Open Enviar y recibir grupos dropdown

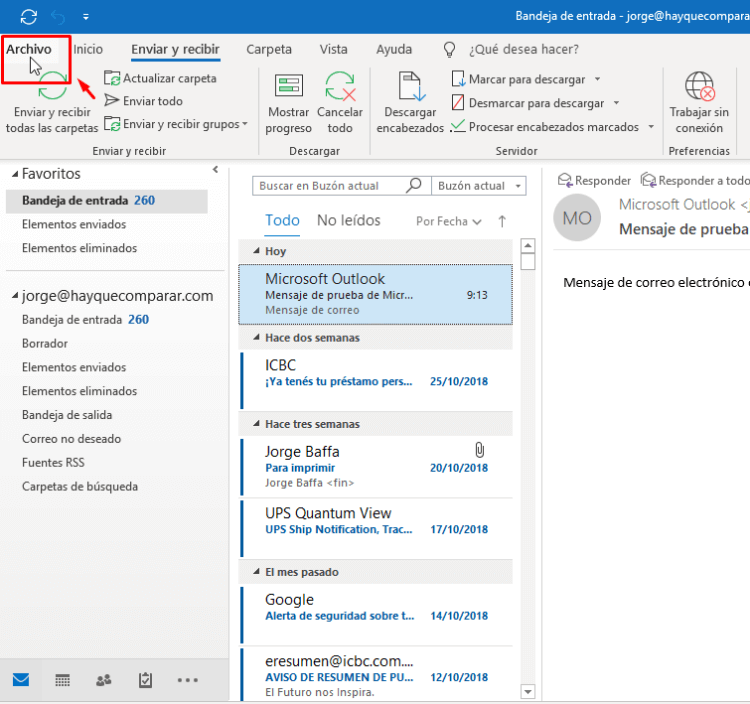(176, 124)
